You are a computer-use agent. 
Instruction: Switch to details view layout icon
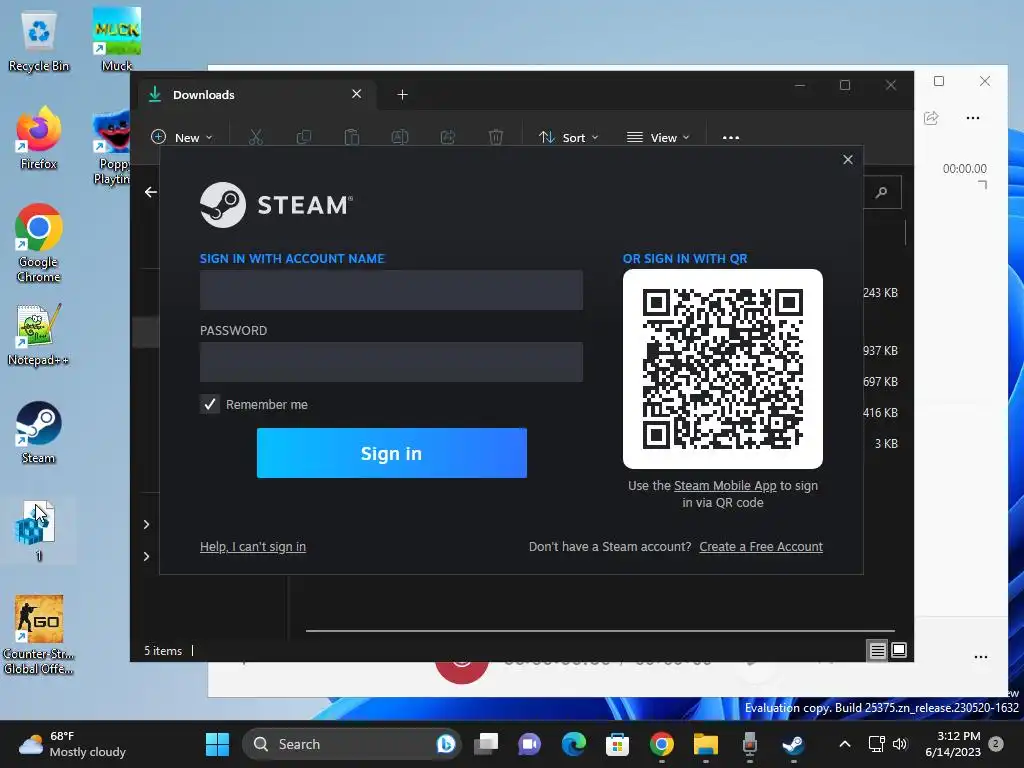coord(877,650)
